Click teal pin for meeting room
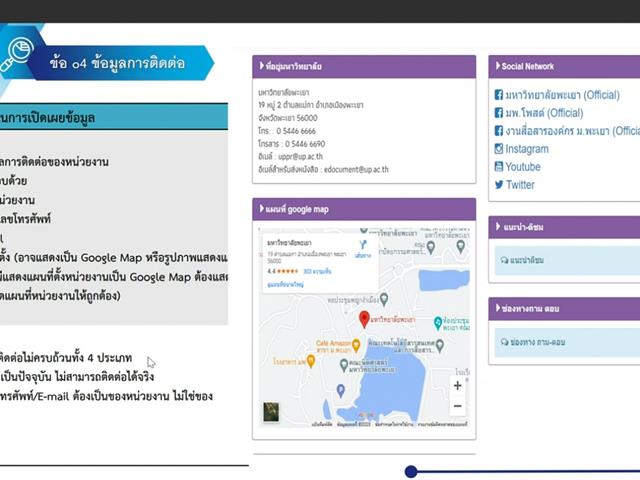Viewport: 640px width, 480px height. point(438,323)
